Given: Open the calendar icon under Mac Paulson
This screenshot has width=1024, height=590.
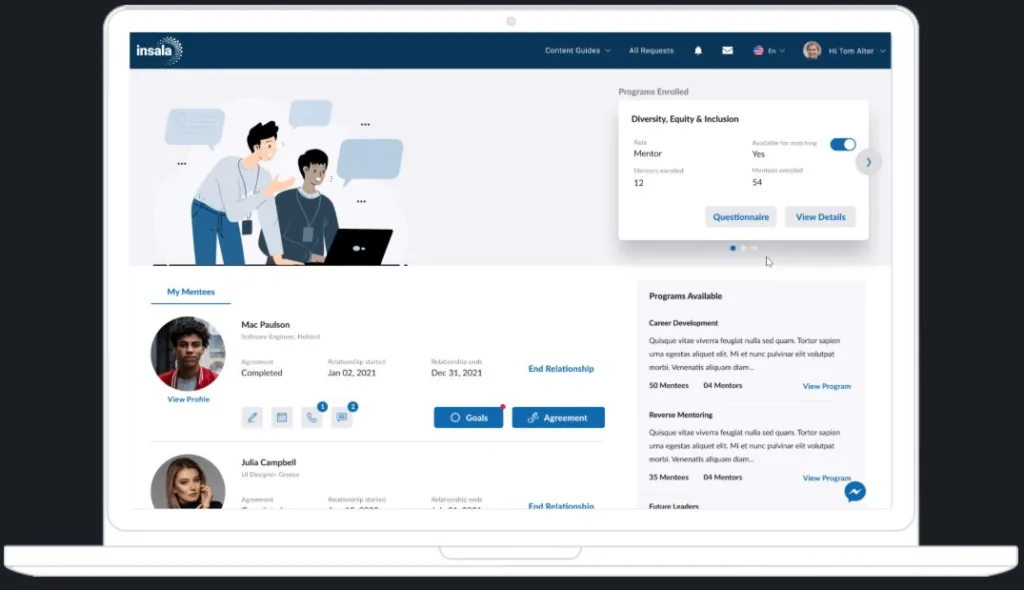Looking at the screenshot, I should coord(283,417).
